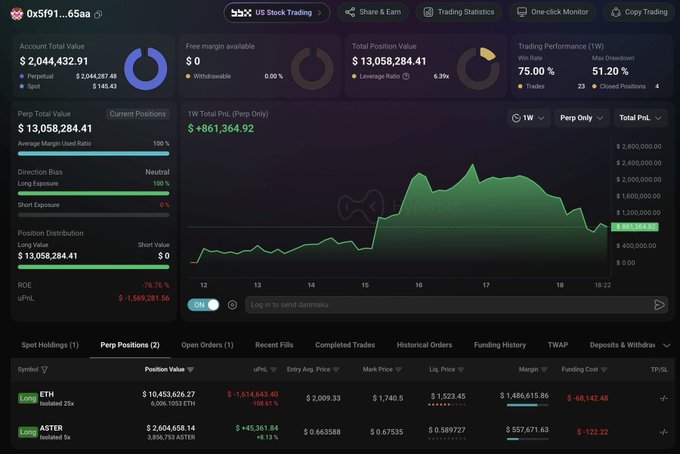Select the Perp Positions (2) tab
680x454 pixels.
(x=130, y=345)
